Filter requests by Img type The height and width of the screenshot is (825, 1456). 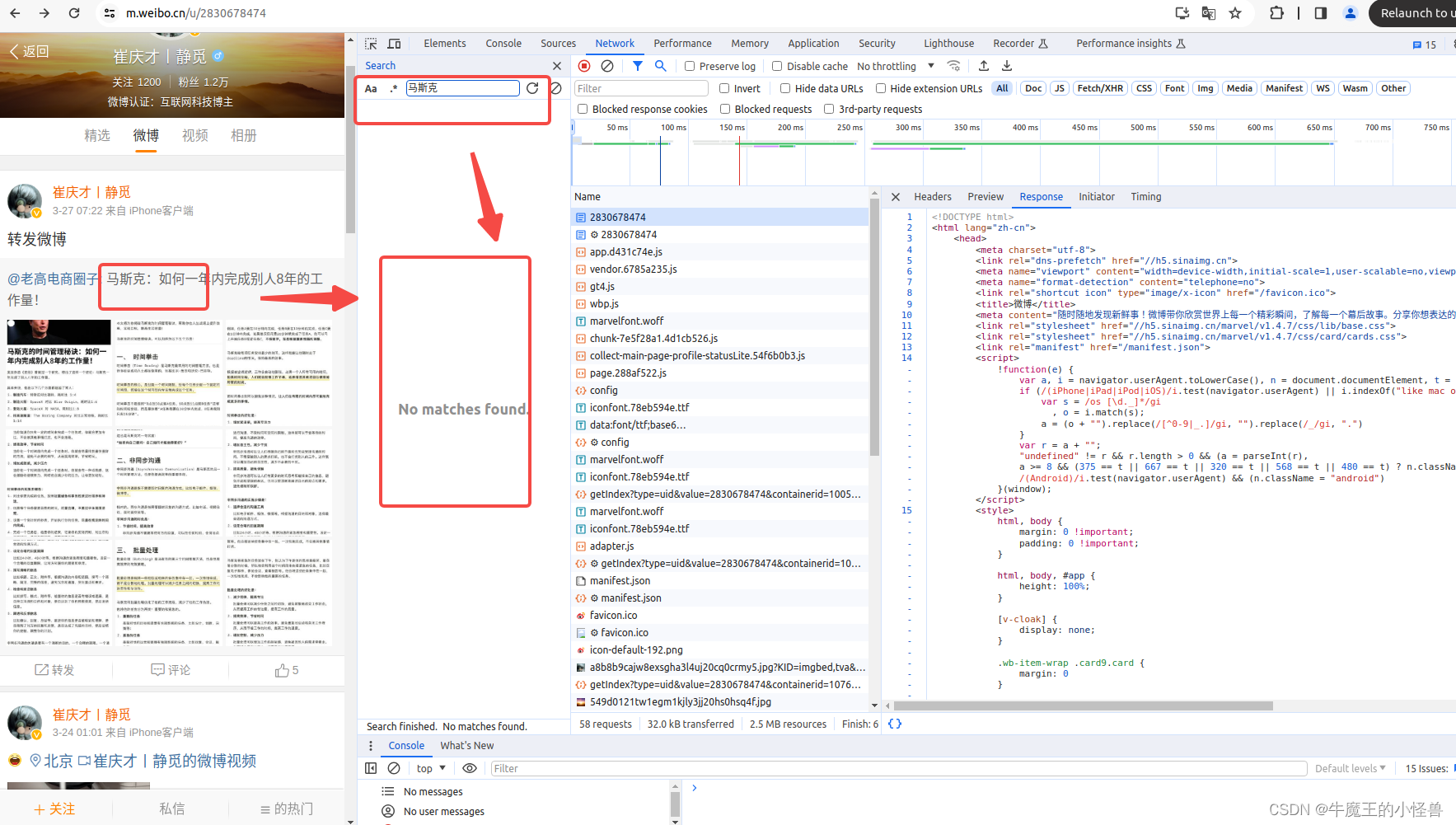1206,88
